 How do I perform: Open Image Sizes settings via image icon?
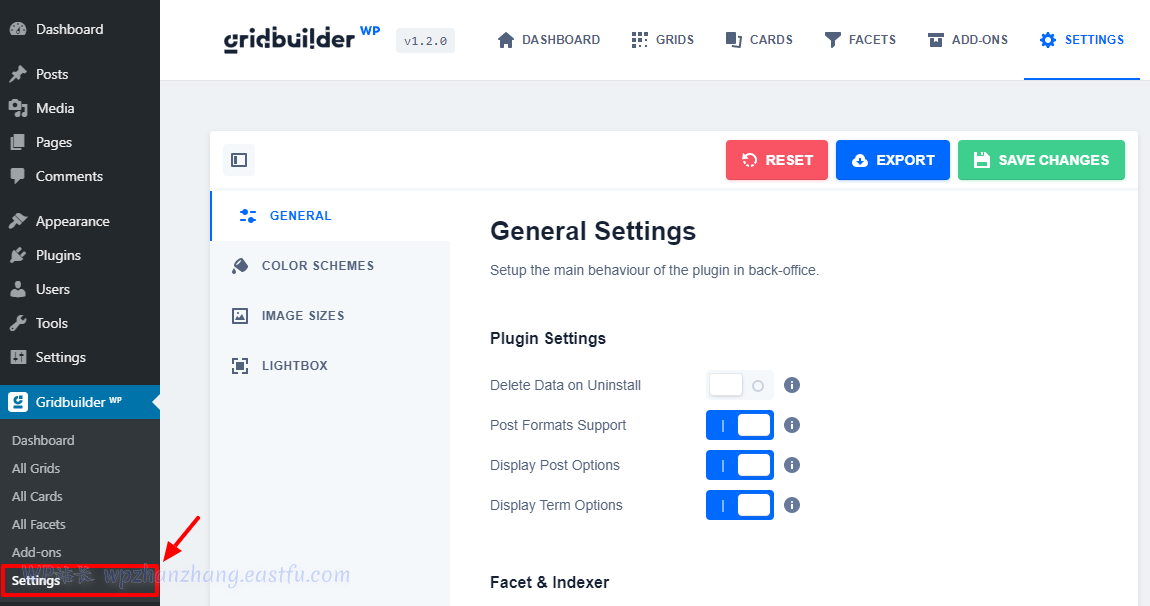pyautogui.click(x=240, y=315)
